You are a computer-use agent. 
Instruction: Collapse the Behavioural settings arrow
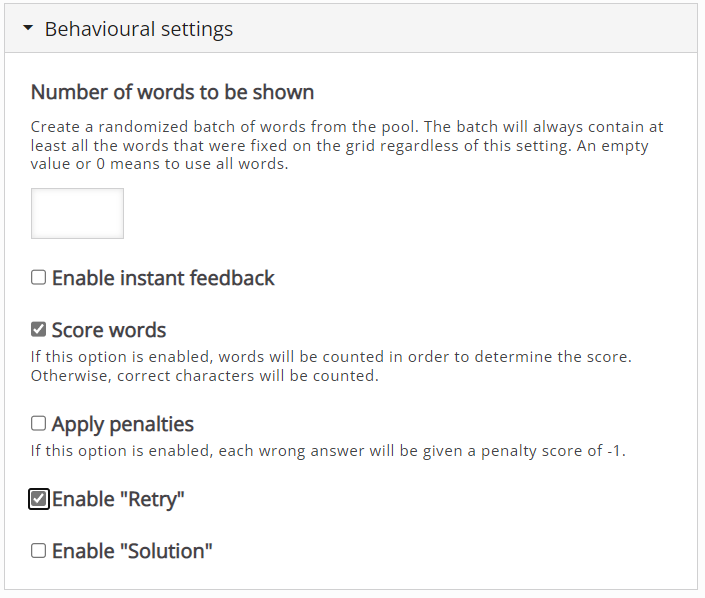[x=28, y=28]
